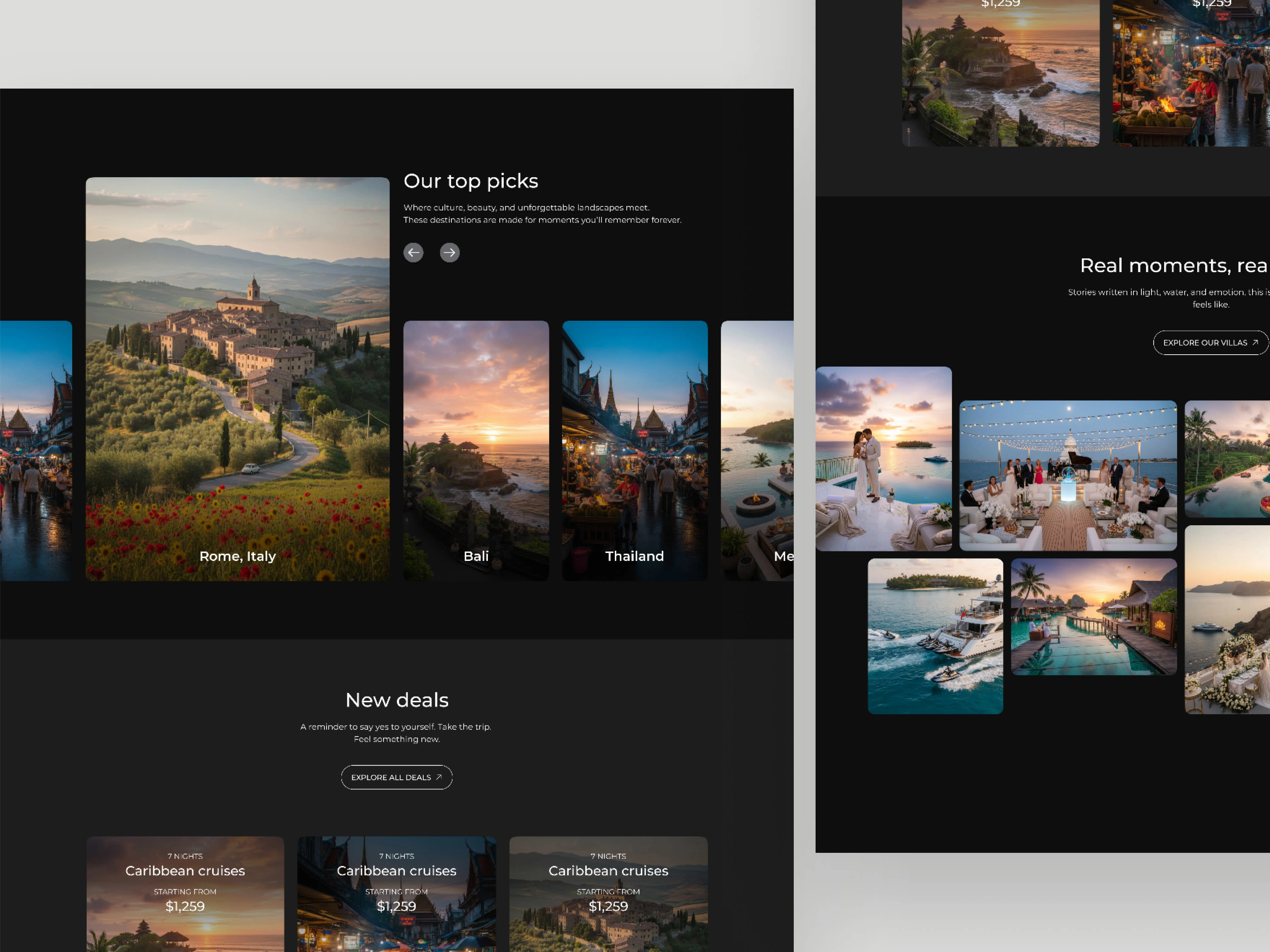The height and width of the screenshot is (952, 1270).
Task: Open the yacht deck piano party photo
Action: point(1068,476)
